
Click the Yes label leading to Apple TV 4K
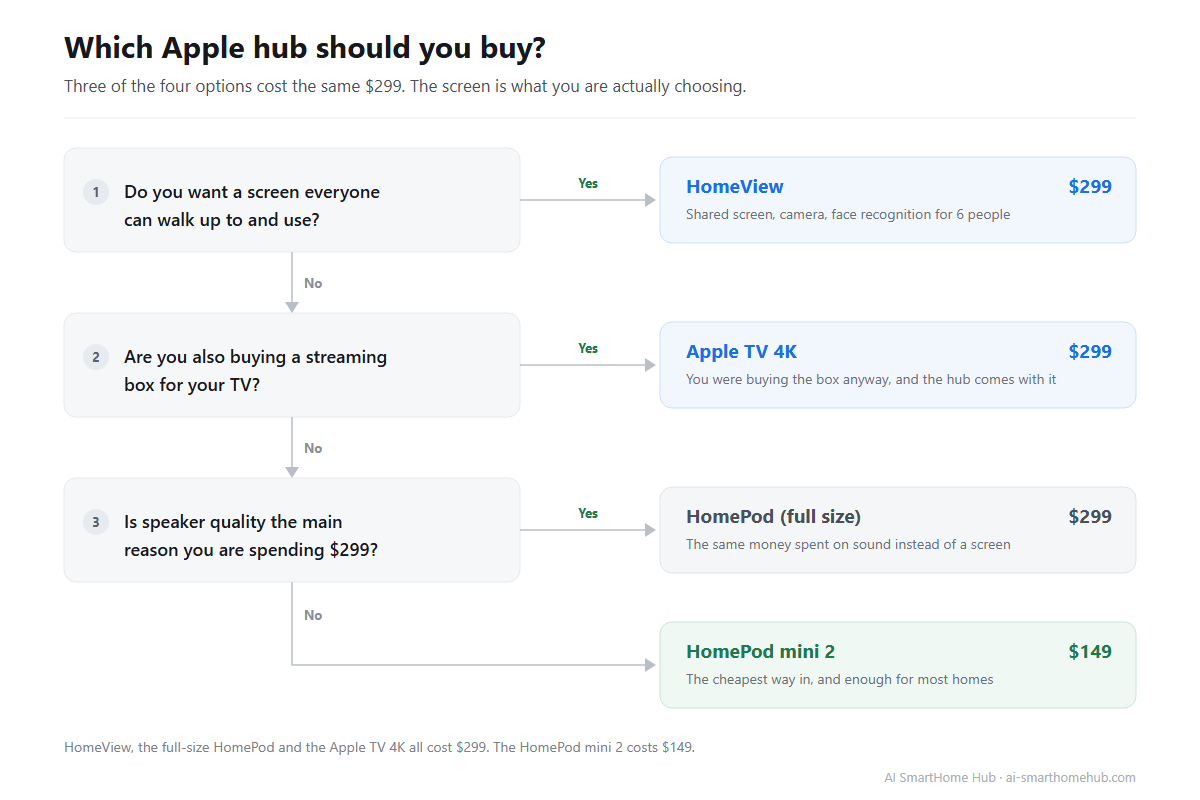(x=588, y=348)
